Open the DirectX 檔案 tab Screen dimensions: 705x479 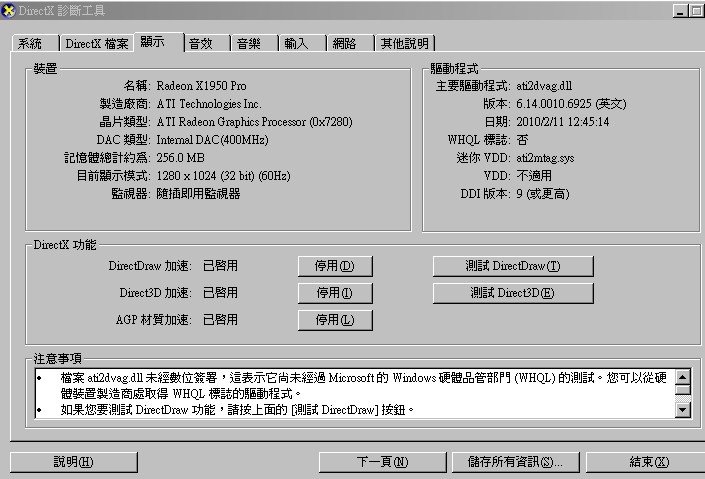click(96, 44)
